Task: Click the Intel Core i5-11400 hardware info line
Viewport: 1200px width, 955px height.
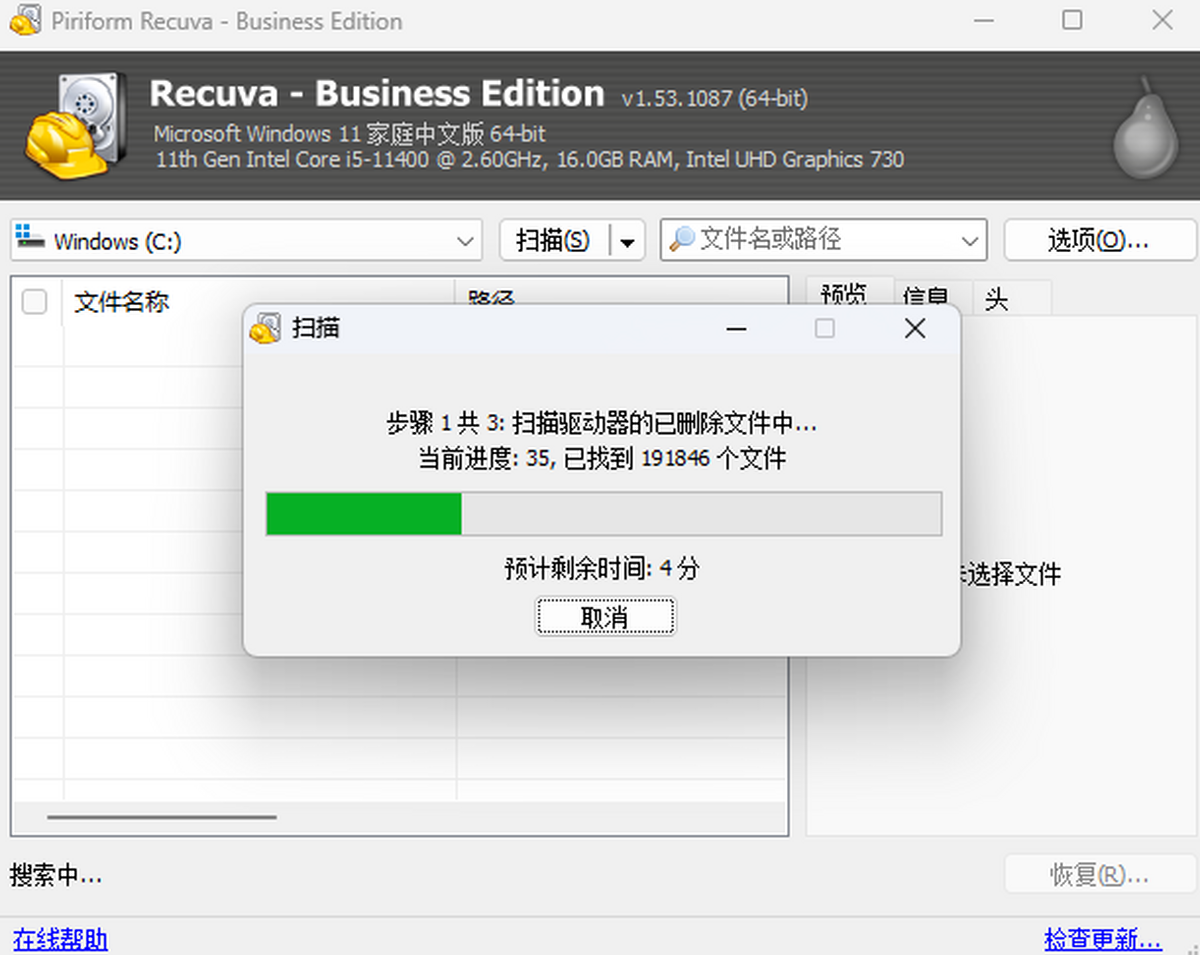Action: pyautogui.click(x=529, y=159)
